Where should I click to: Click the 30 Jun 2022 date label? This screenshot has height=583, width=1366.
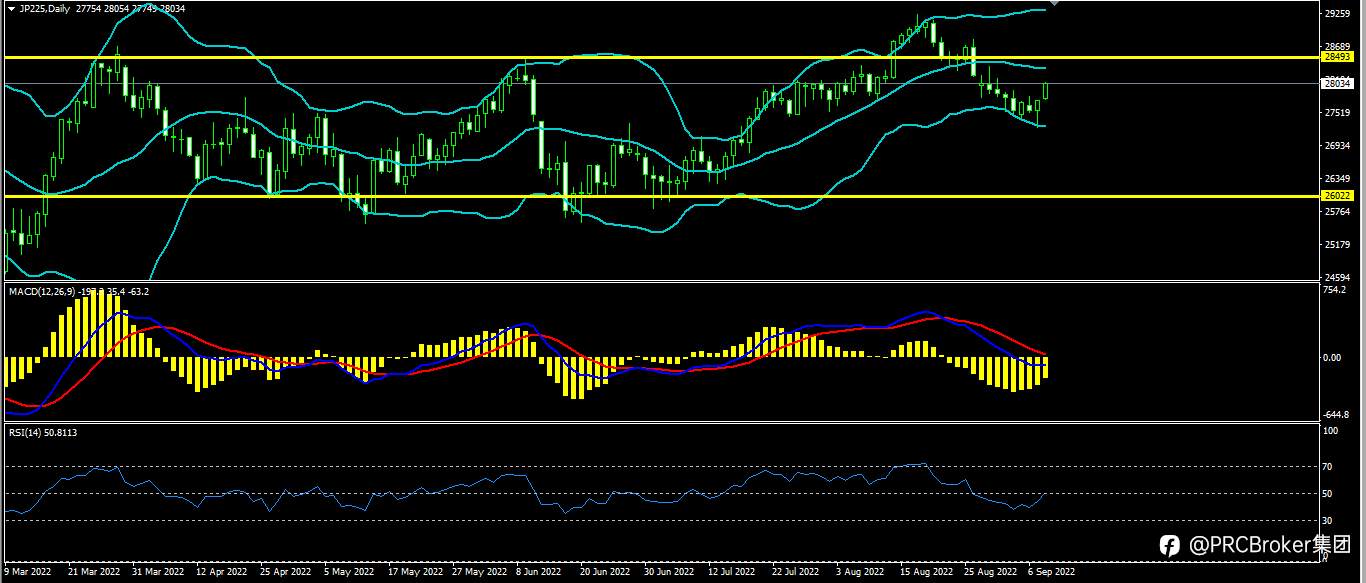pos(669,573)
